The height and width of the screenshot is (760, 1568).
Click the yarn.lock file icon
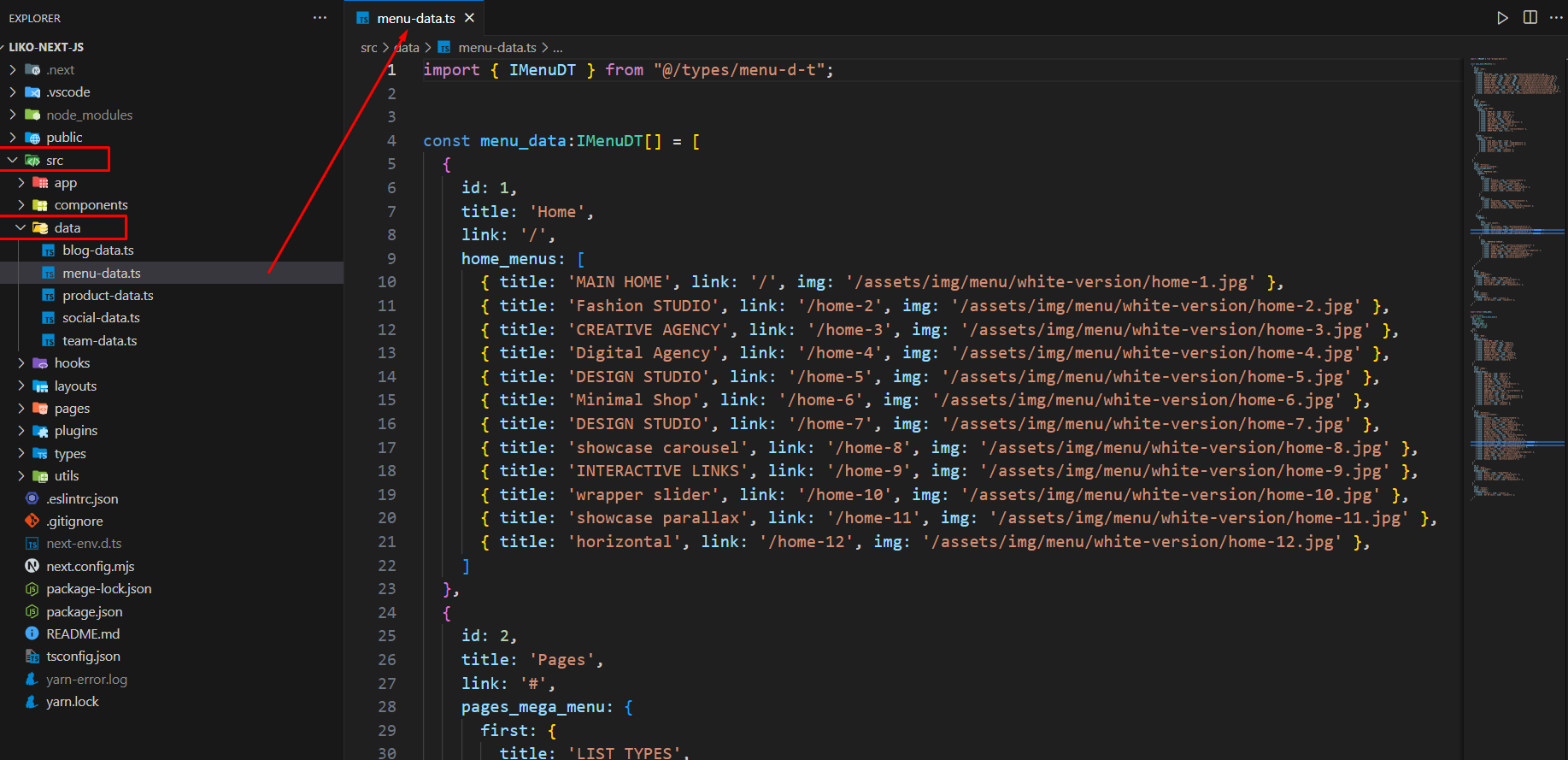(32, 702)
